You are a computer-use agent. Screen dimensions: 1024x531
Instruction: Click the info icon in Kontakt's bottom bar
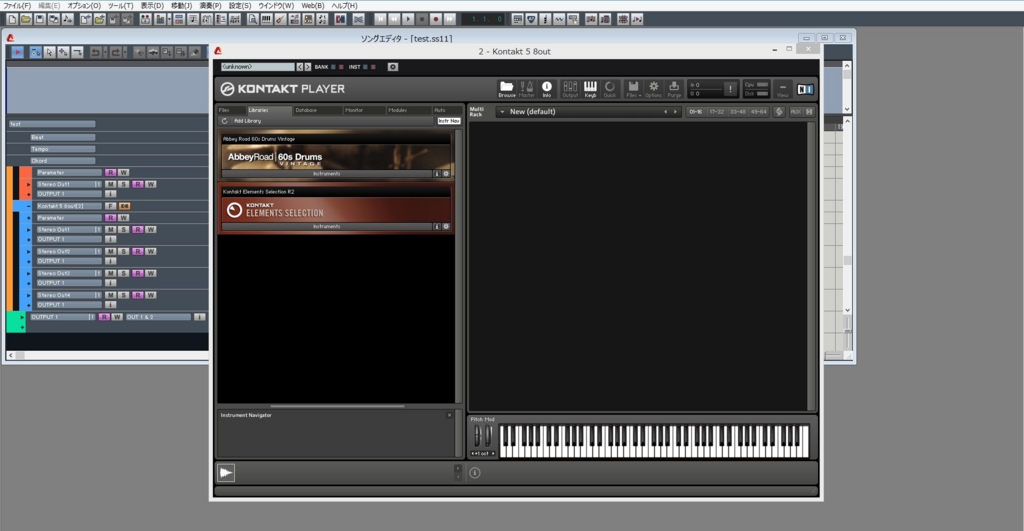475,473
